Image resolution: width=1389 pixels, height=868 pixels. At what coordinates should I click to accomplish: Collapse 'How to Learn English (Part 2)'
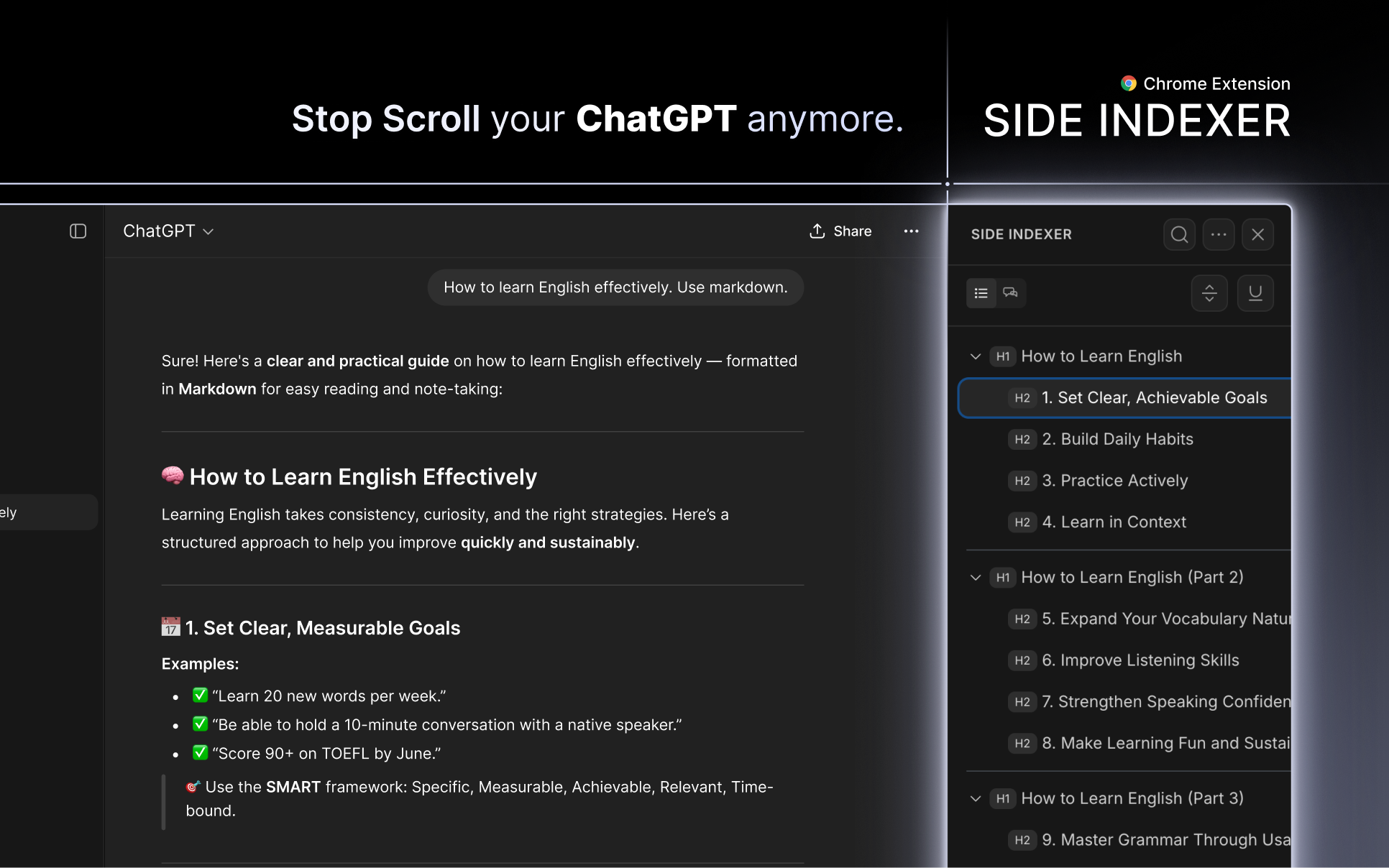[976, 578]
